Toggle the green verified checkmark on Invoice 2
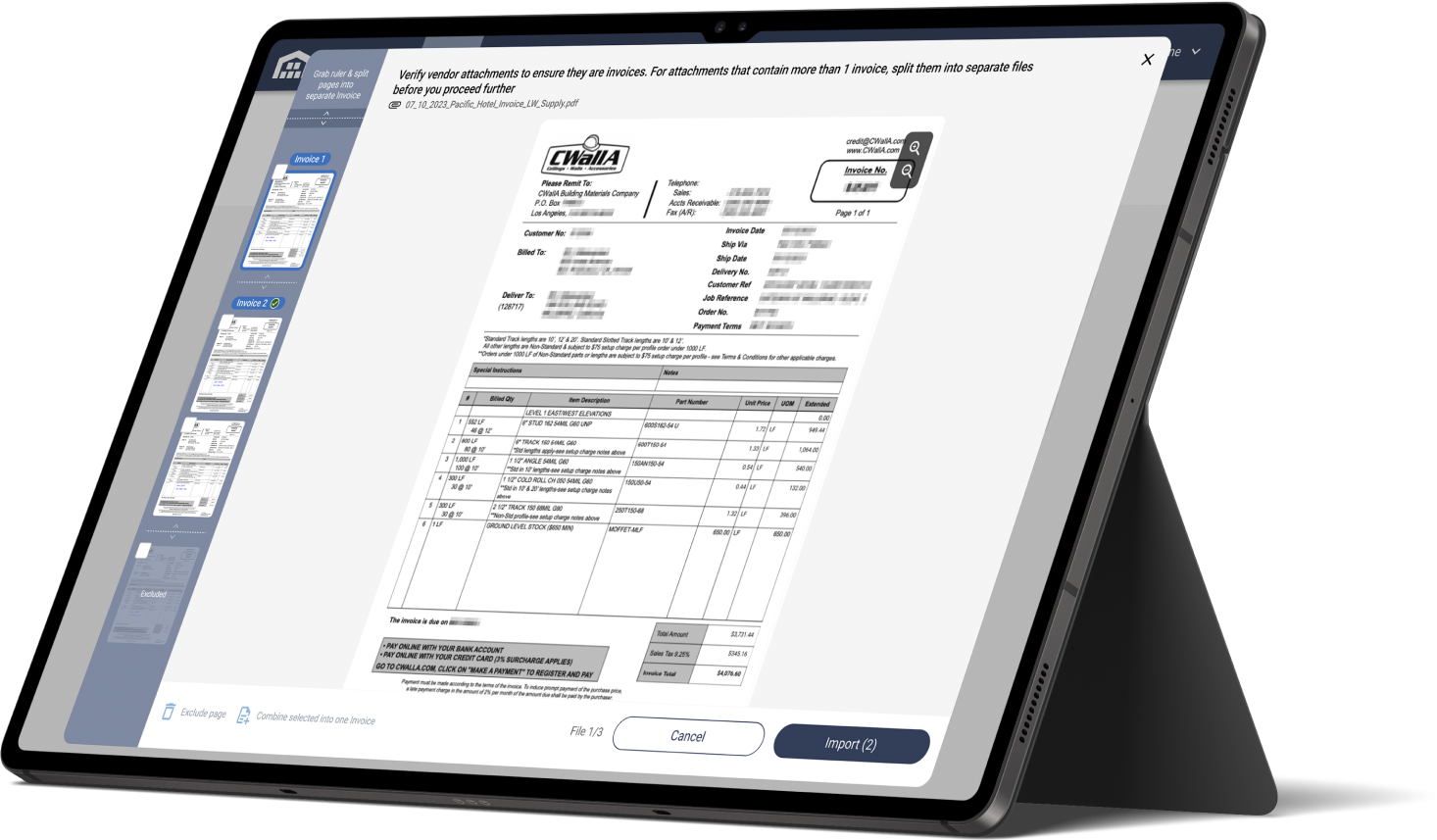Screen dimensions: 1437x840 coord(274,303)
